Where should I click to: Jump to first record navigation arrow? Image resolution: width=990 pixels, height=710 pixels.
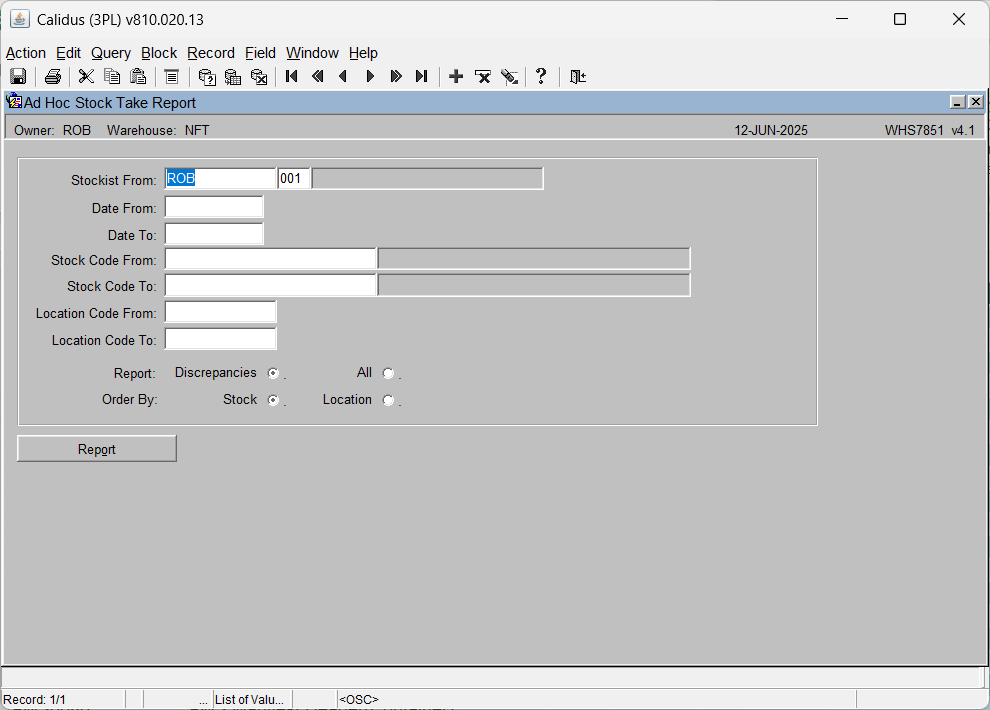click(291, 76)
